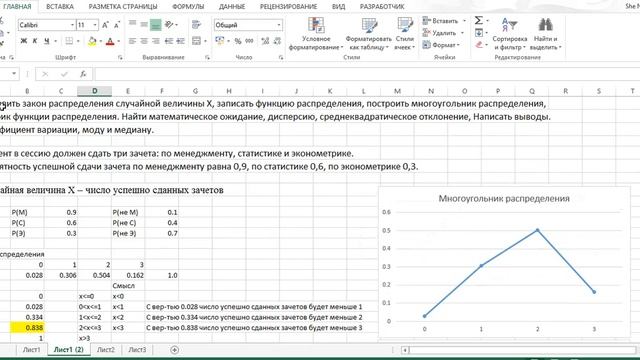Click Удалить cells button
Viewport: 640px width, 360px height.
click(x=440, y=33)
